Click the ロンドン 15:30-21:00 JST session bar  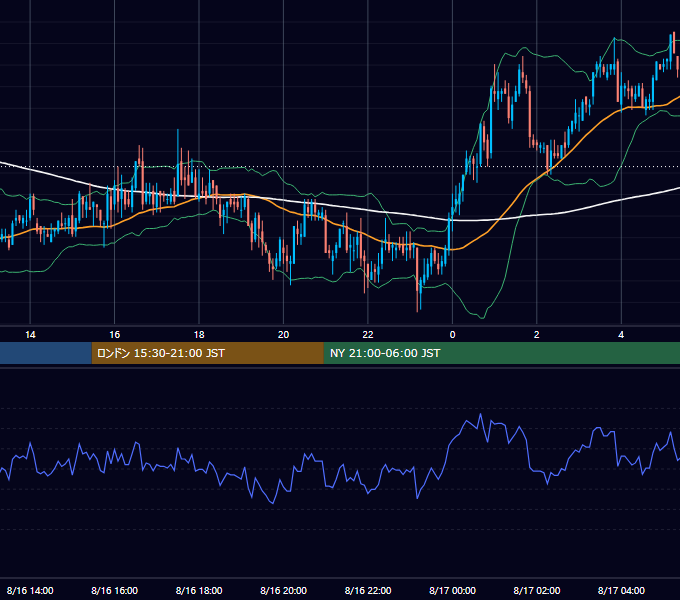208,353
